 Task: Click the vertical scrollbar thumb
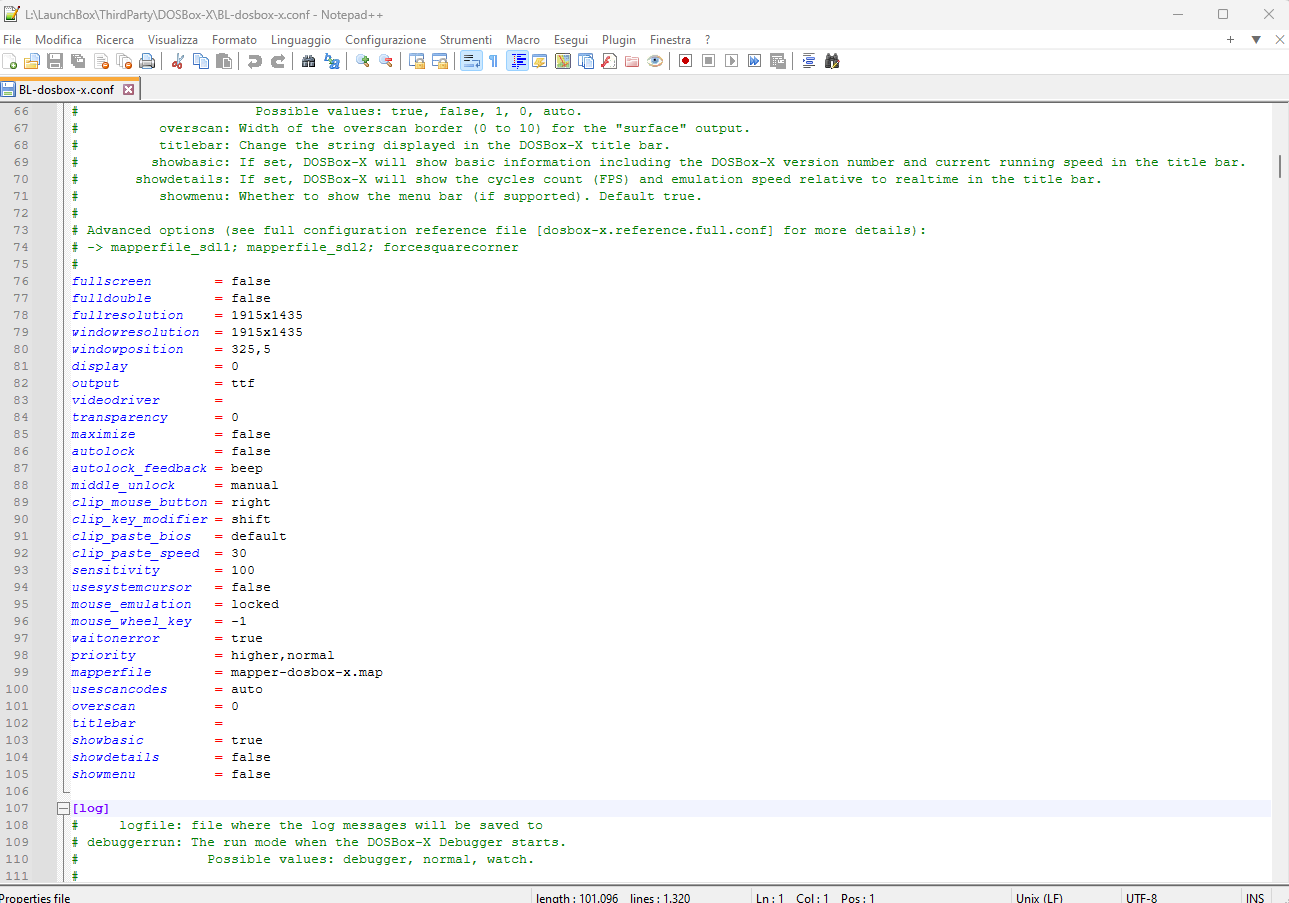pos(1280,166)
